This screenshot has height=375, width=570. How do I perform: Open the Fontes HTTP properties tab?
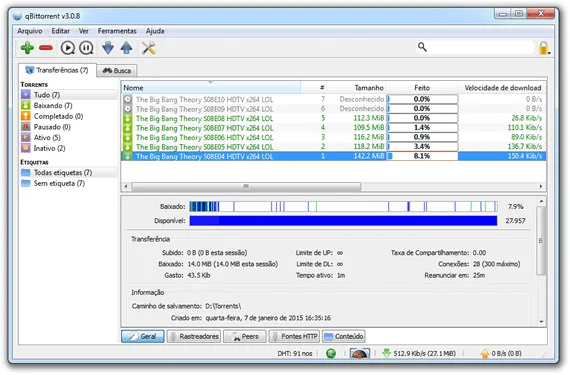(294, 336)
